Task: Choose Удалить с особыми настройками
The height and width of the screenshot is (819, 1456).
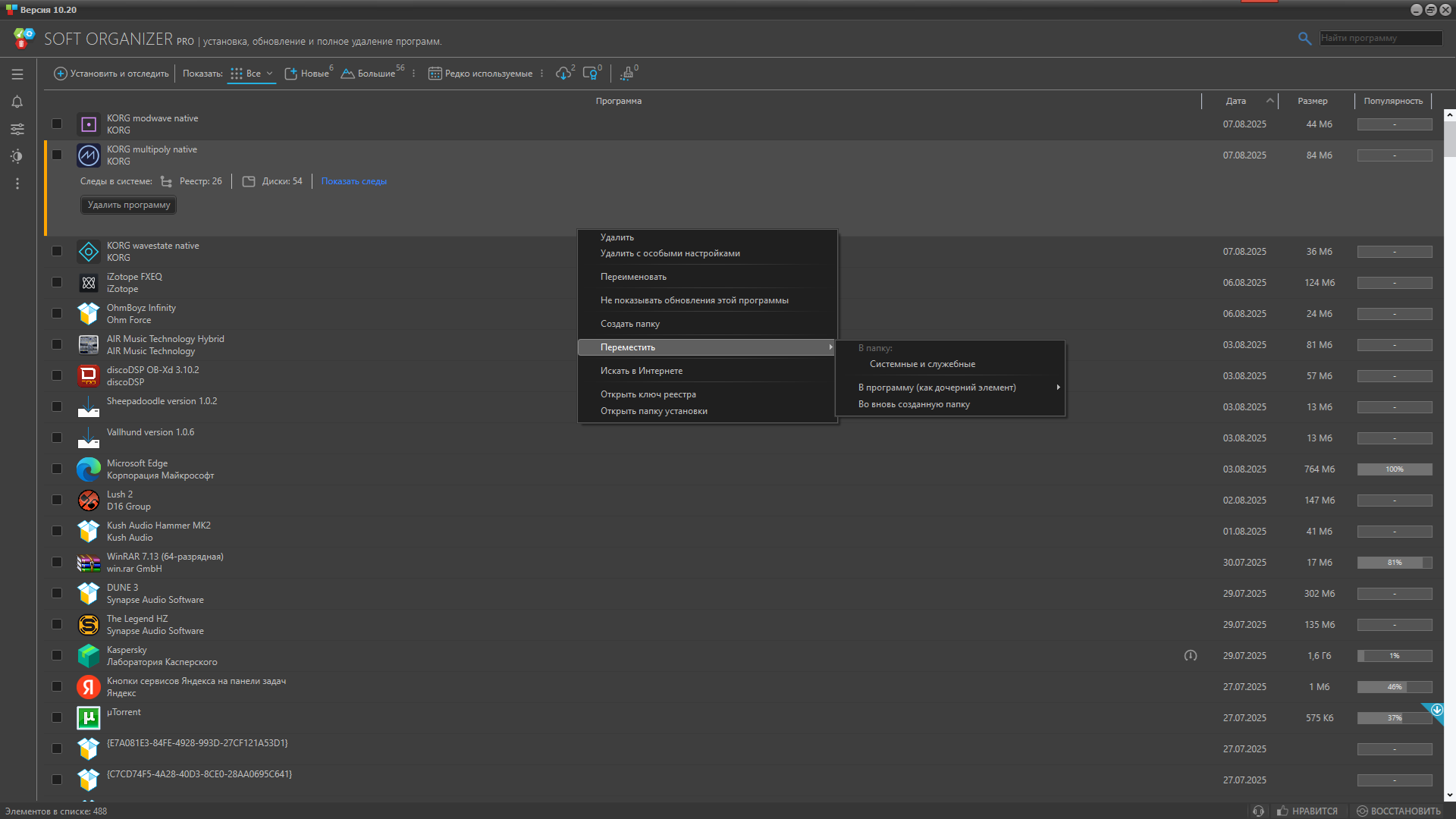Action: pyautogui.click(x=670, y=253)
